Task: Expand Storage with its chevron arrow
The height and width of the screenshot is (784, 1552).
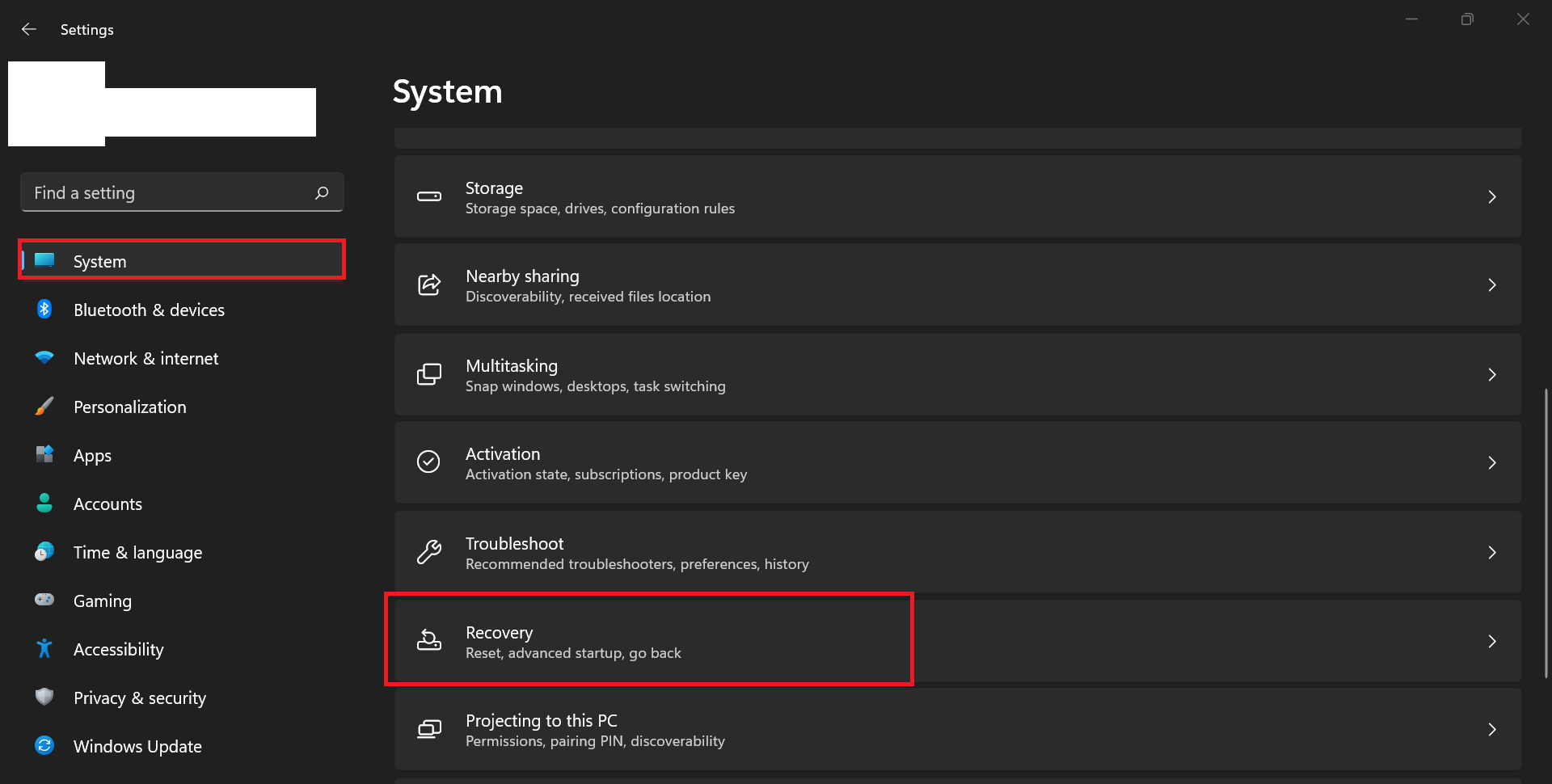Action: coord(1491,196)
